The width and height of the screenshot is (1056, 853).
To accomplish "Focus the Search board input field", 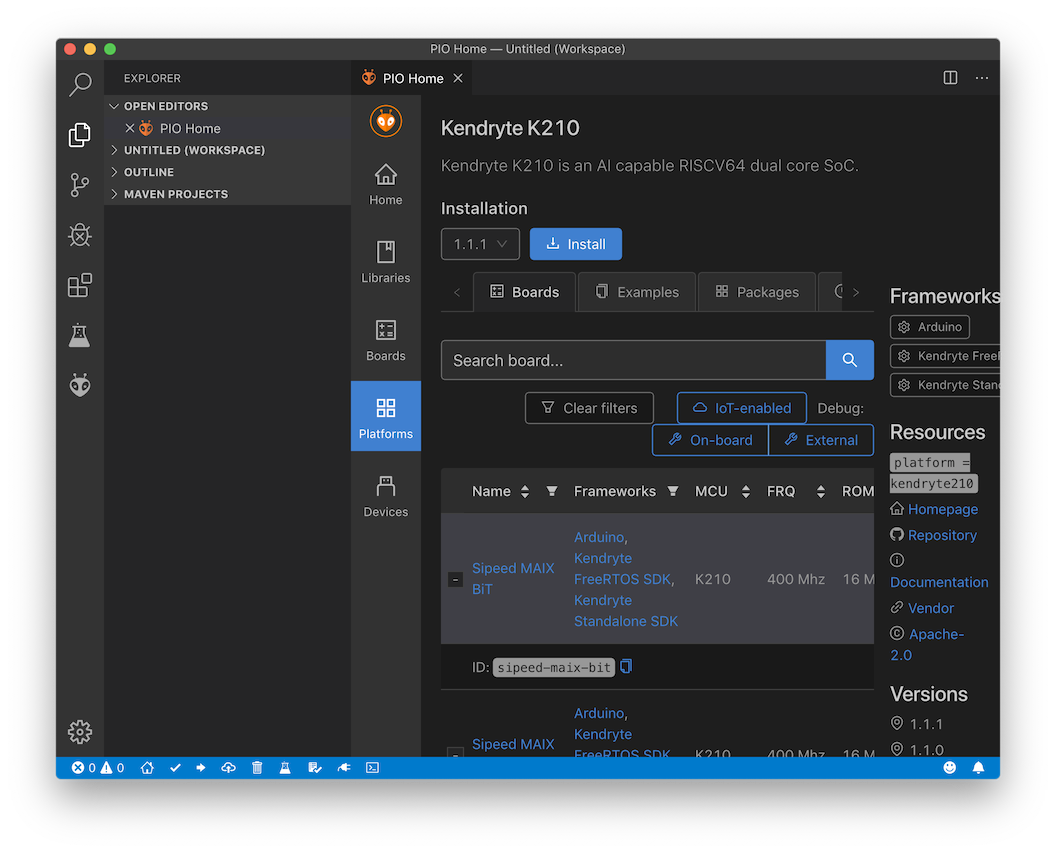I will [x=634, y=360].
